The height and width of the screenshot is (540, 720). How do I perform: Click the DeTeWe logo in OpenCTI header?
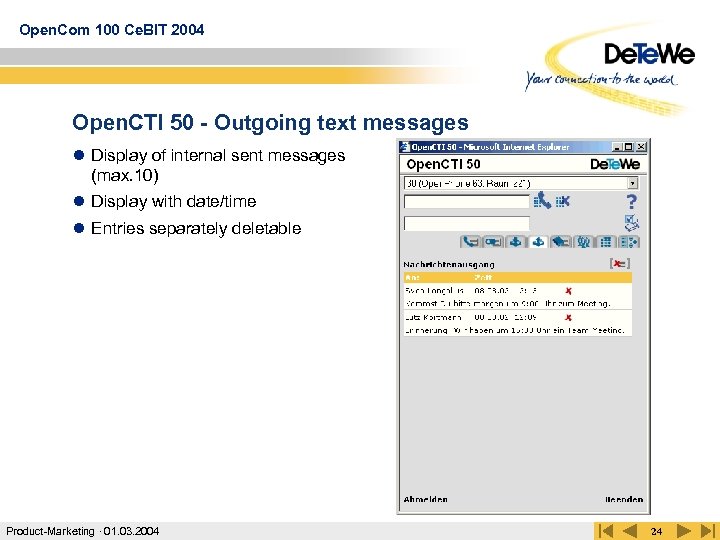[x=615, y=164]
